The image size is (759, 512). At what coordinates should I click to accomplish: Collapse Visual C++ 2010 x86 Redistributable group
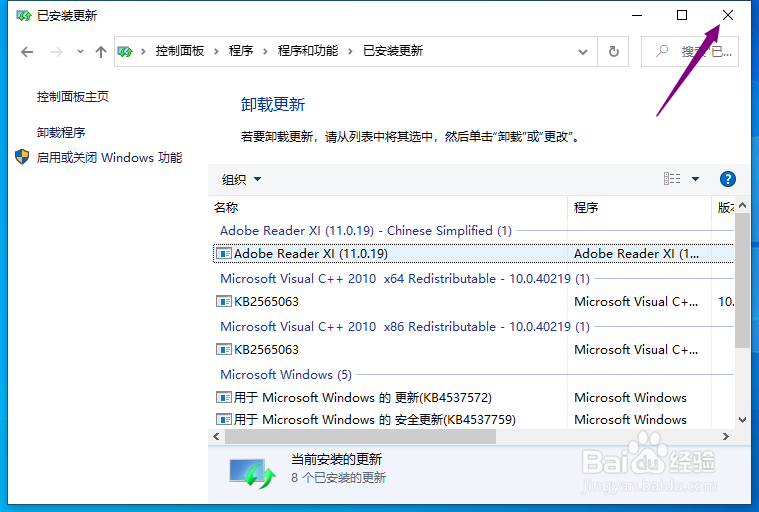tap(405, 327)
